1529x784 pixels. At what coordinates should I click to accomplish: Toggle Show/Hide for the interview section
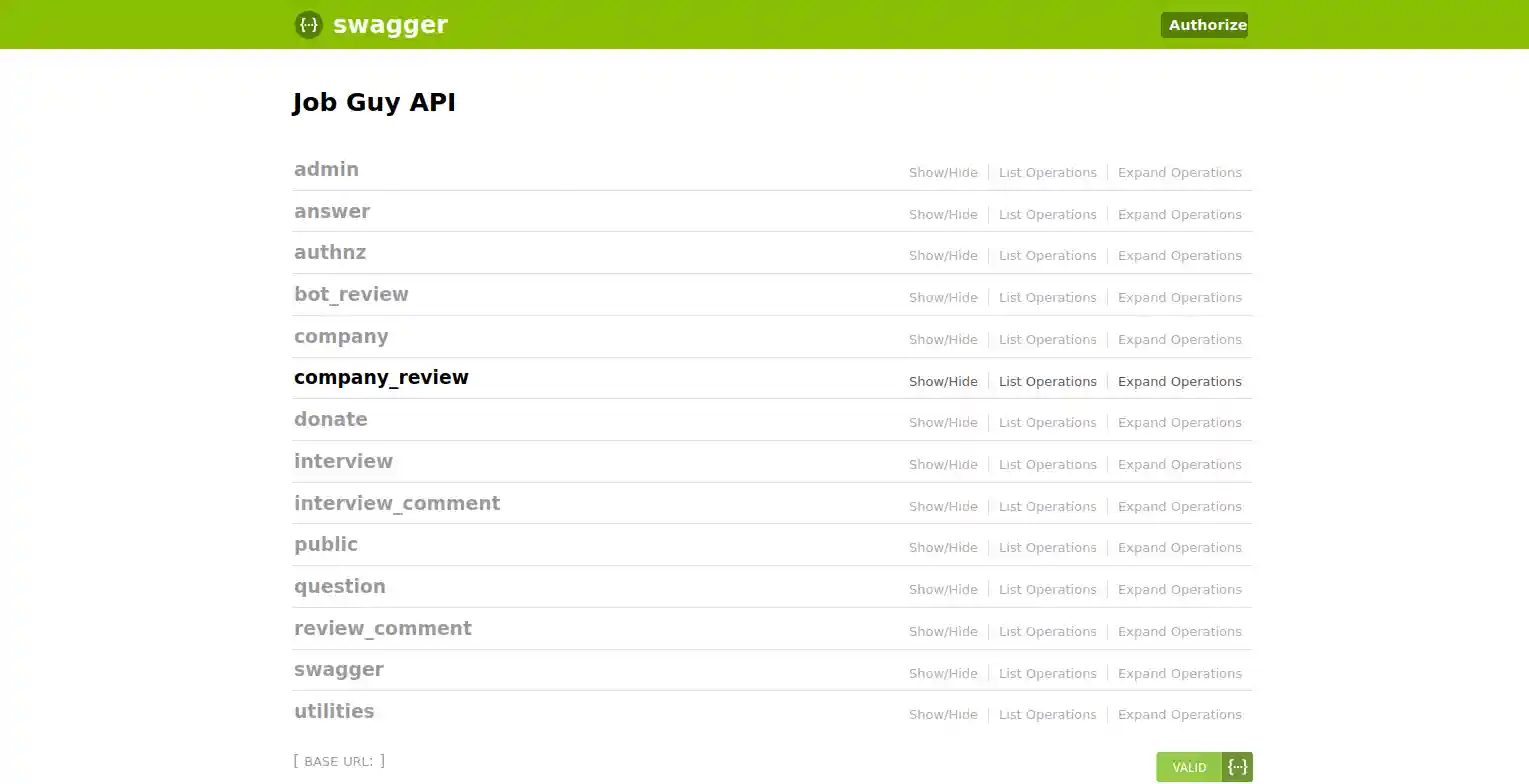pyautogui.click(x=942, y=464)
